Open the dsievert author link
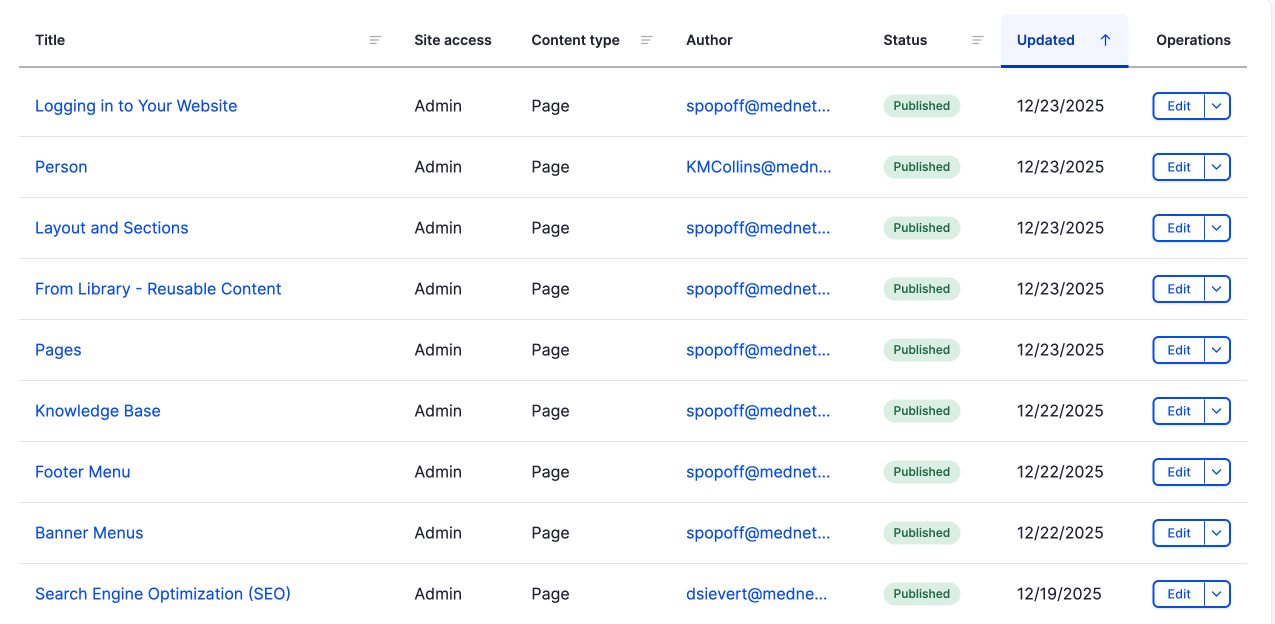The height and width of the screenshot is (624, 1275). tap(756, 594)
